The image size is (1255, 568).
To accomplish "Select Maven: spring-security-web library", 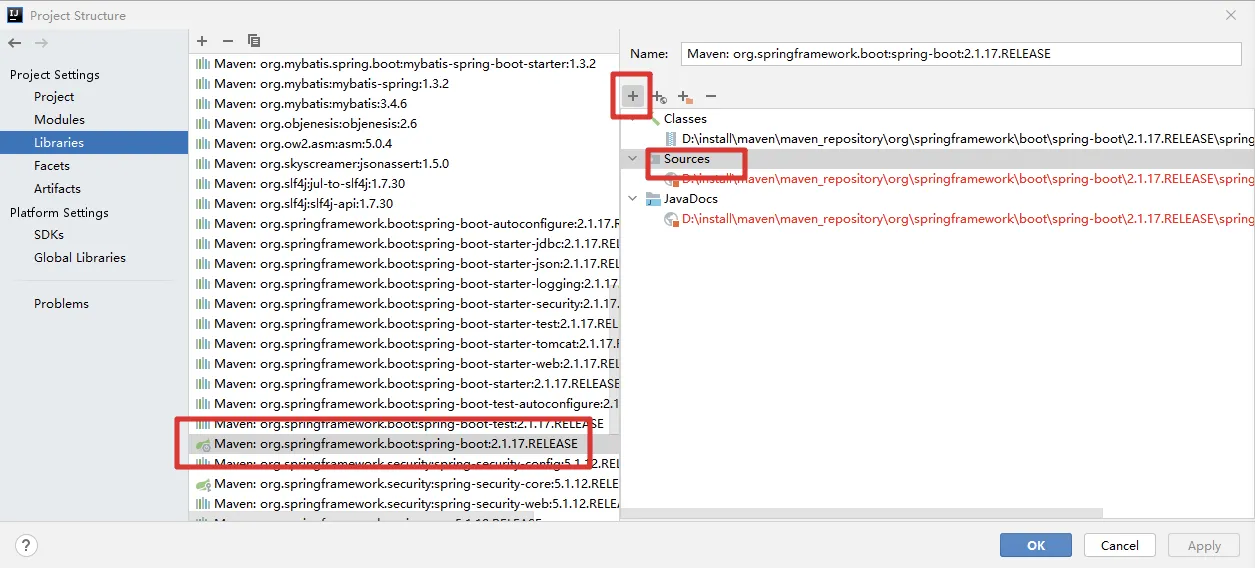I will click(404, 504).
